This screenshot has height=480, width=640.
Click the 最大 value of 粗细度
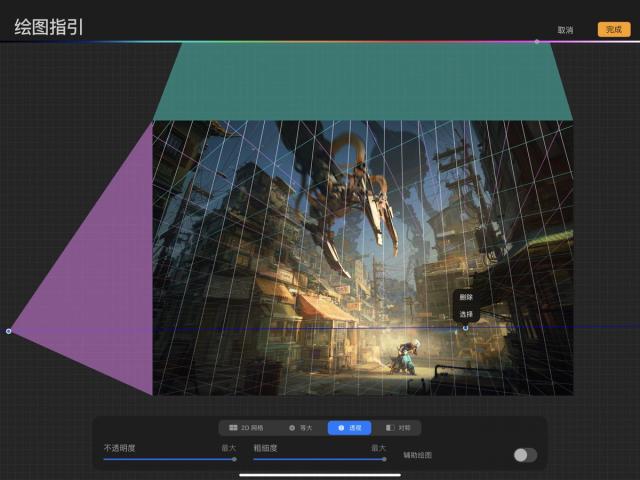[x=378, y=448]
